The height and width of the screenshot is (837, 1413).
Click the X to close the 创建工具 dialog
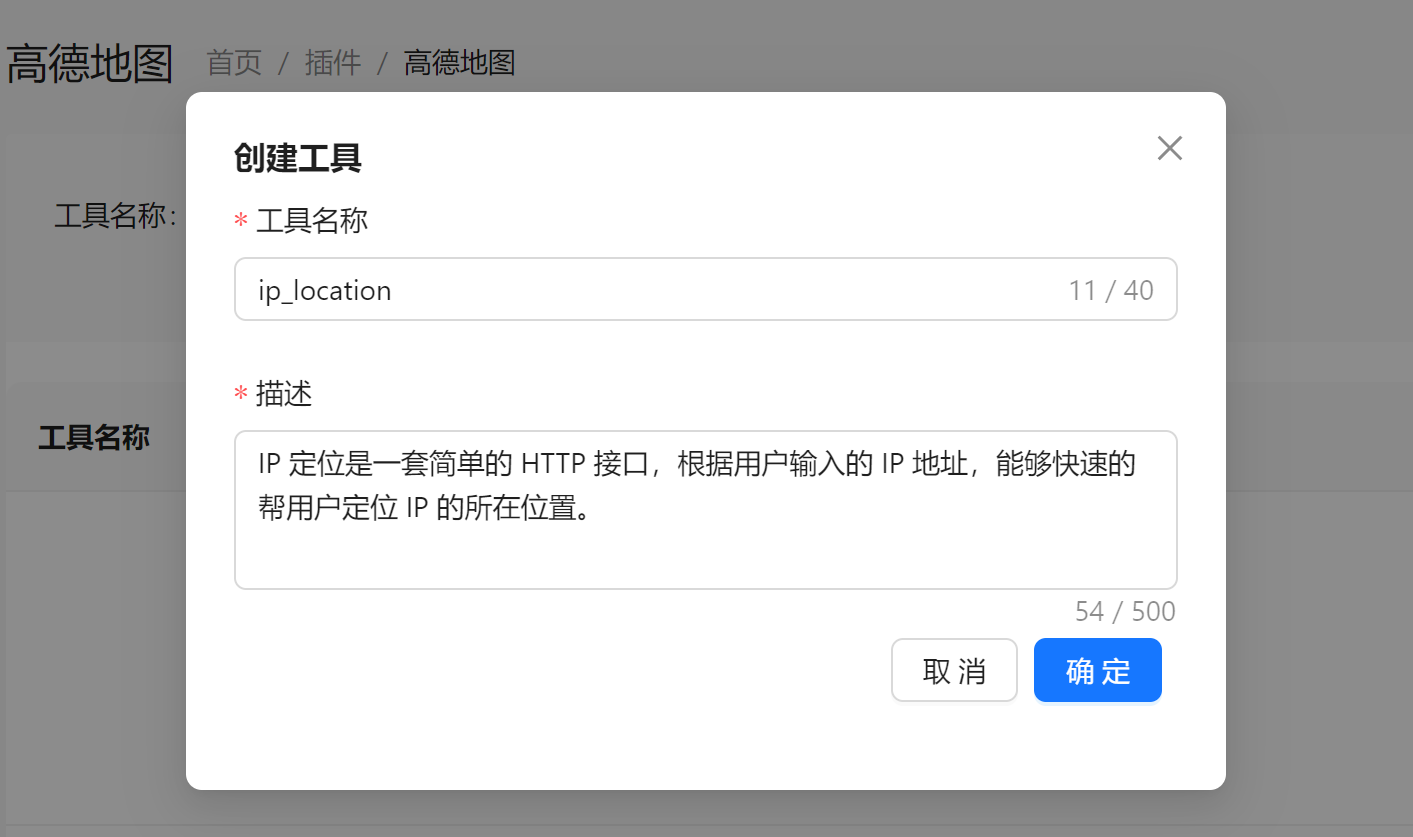1169,147
